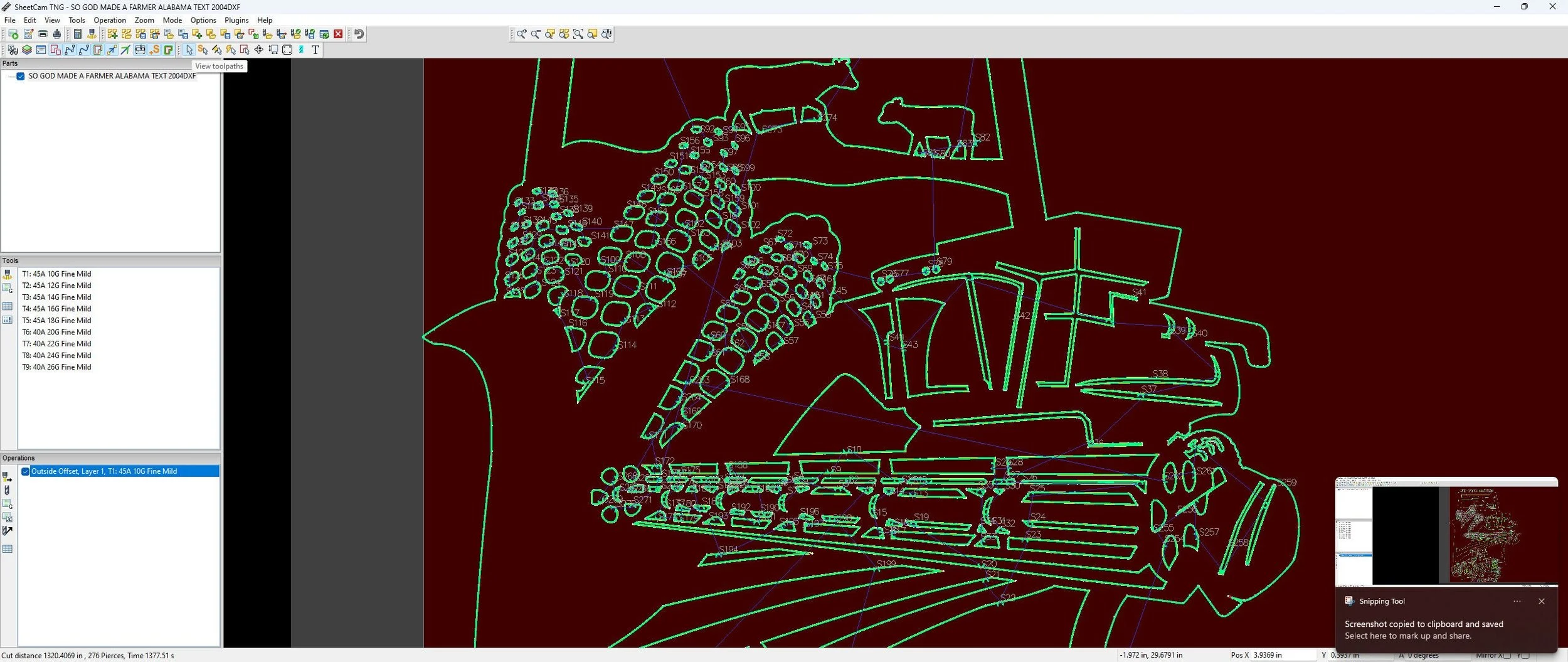Click the tool table grid icon in Tools panel
Image resolution: width=1568 pixels, height=662 pixels.
(x=8, y=306)
